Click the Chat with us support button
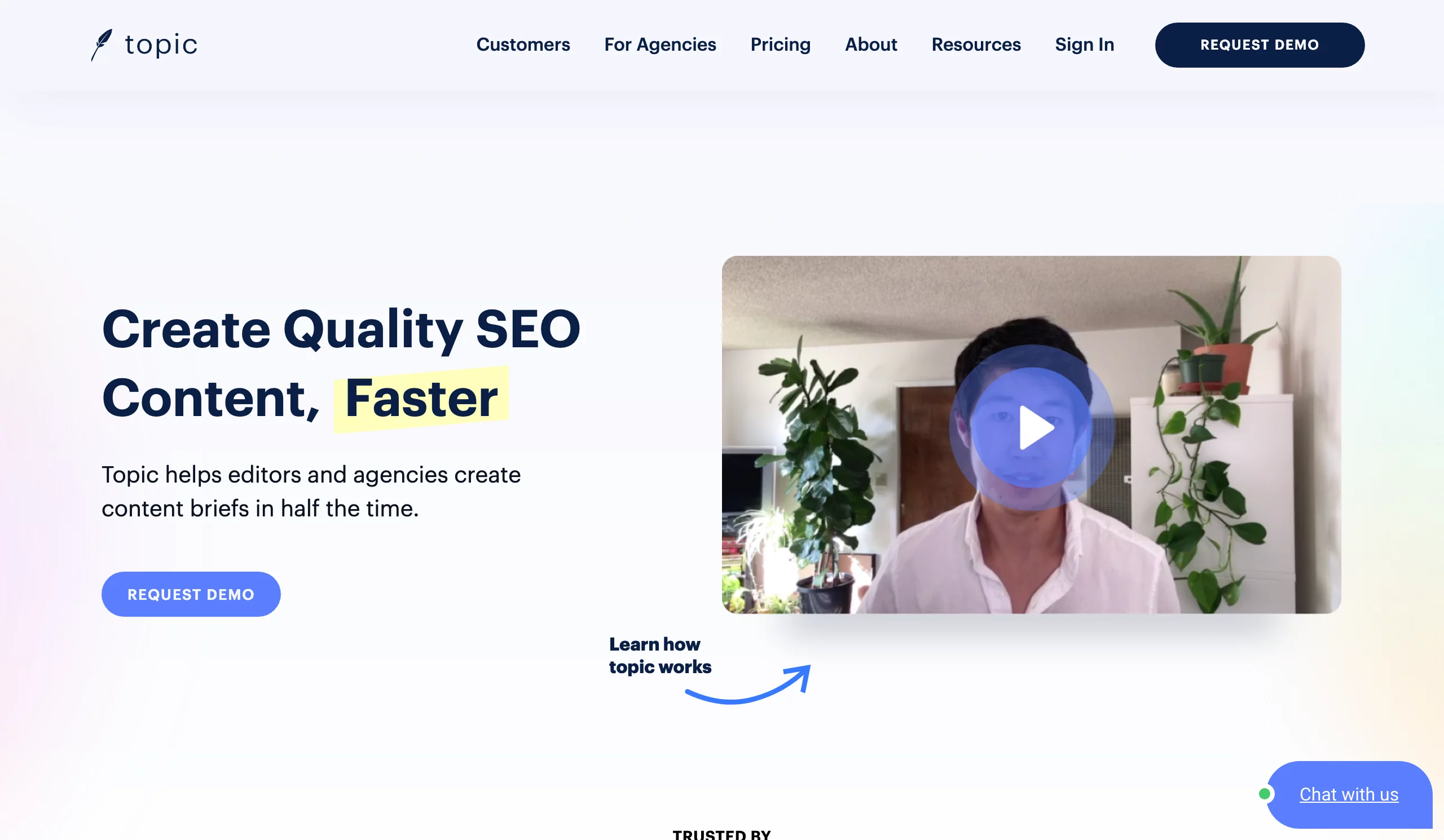This screenshot has height=840, width=1444. (1348, 794)
